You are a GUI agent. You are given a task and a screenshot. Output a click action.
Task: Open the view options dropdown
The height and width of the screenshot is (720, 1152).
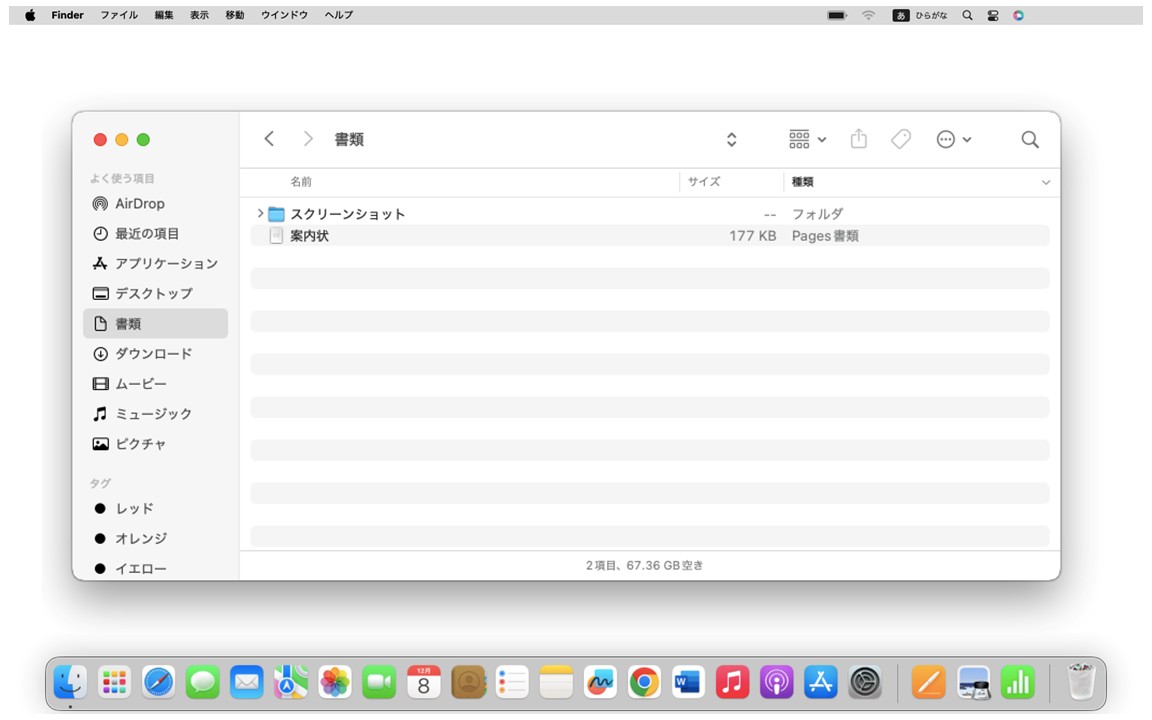pyautogui.click(x=806, y=139)
